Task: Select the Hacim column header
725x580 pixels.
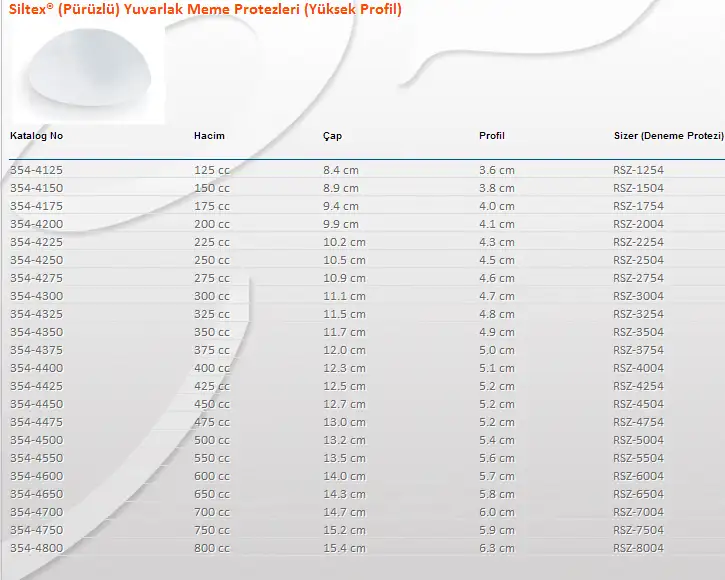Action: coord(209,135)
